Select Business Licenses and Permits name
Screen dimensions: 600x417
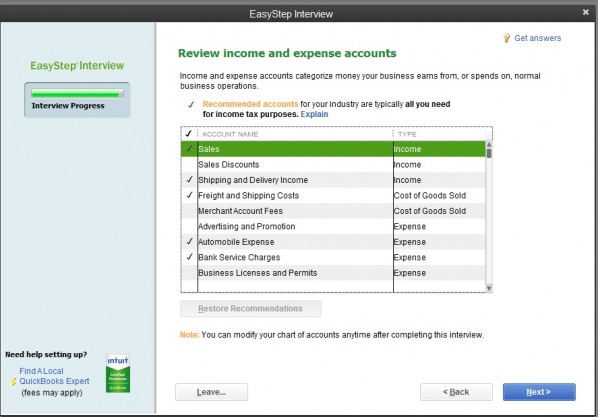pyautogui.click(x=258, y=273)
